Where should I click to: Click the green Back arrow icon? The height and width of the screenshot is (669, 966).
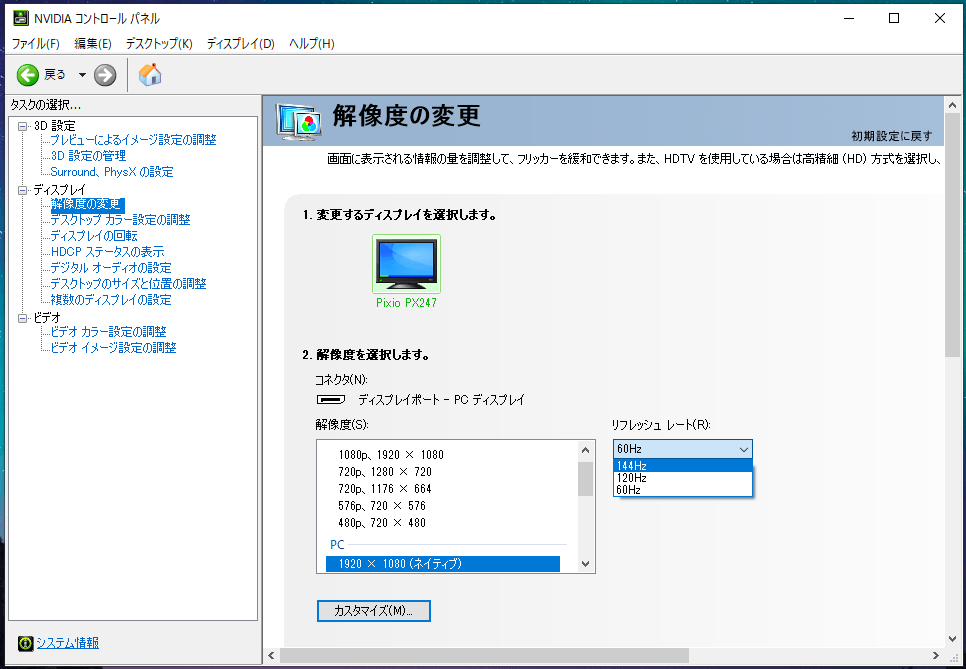pyautogui.click(x=28, y=75)
